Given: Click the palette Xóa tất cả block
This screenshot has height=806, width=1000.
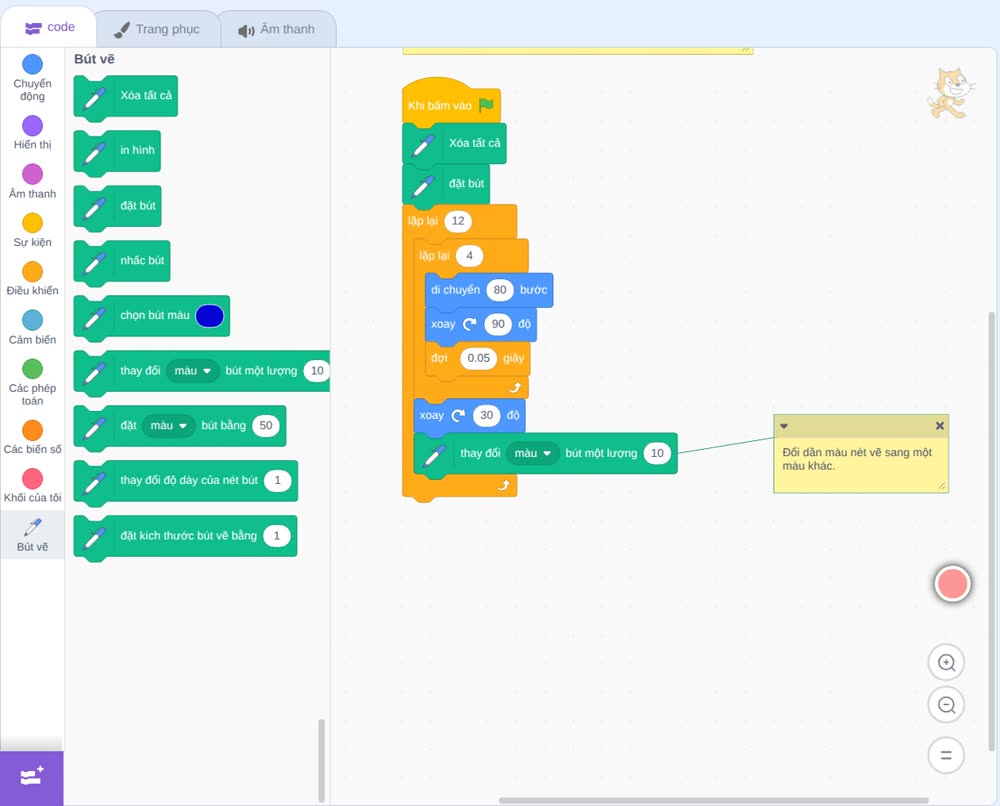Looking at the screenshot, I should click(126, 96).
